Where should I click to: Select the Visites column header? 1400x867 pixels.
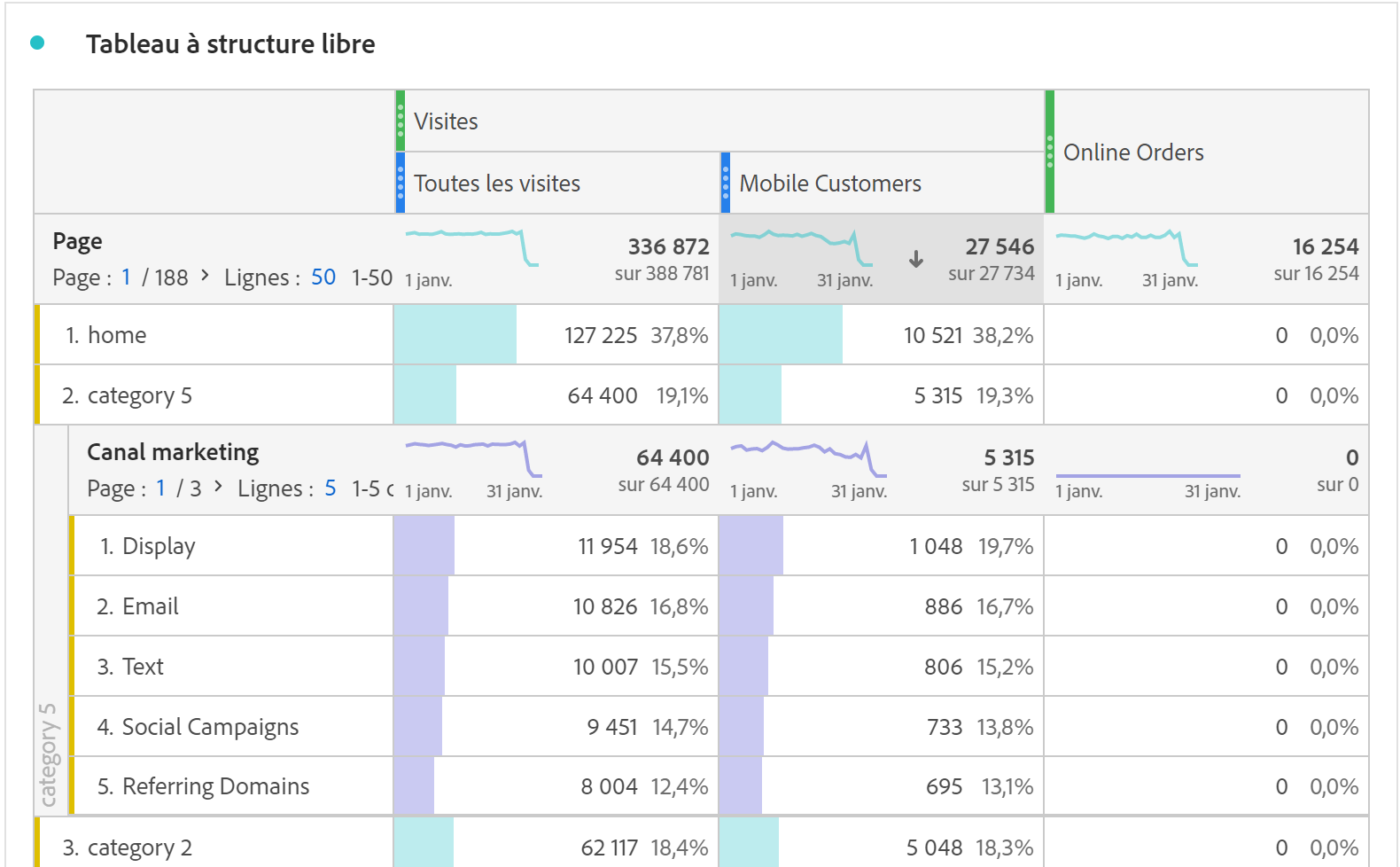point(719,121)
